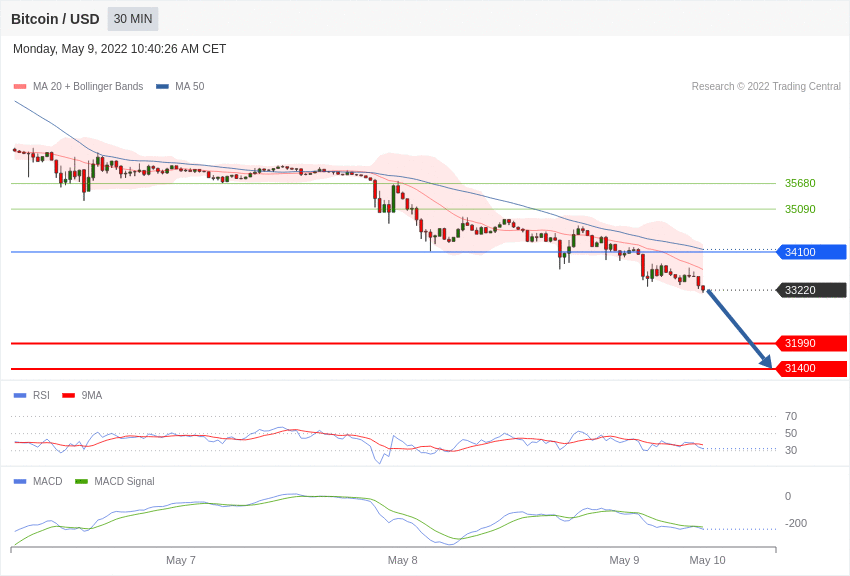850x576 pixels.
Task: Toggle MA 20 + Bollinger Bands legend swatch
Action: 20,86
